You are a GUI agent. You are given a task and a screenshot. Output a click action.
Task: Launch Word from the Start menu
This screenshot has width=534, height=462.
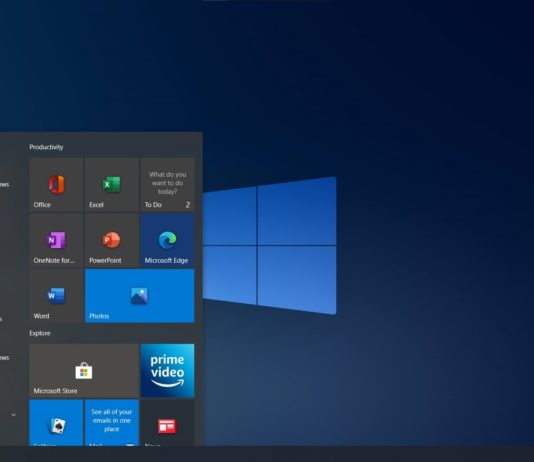[56, 296]
